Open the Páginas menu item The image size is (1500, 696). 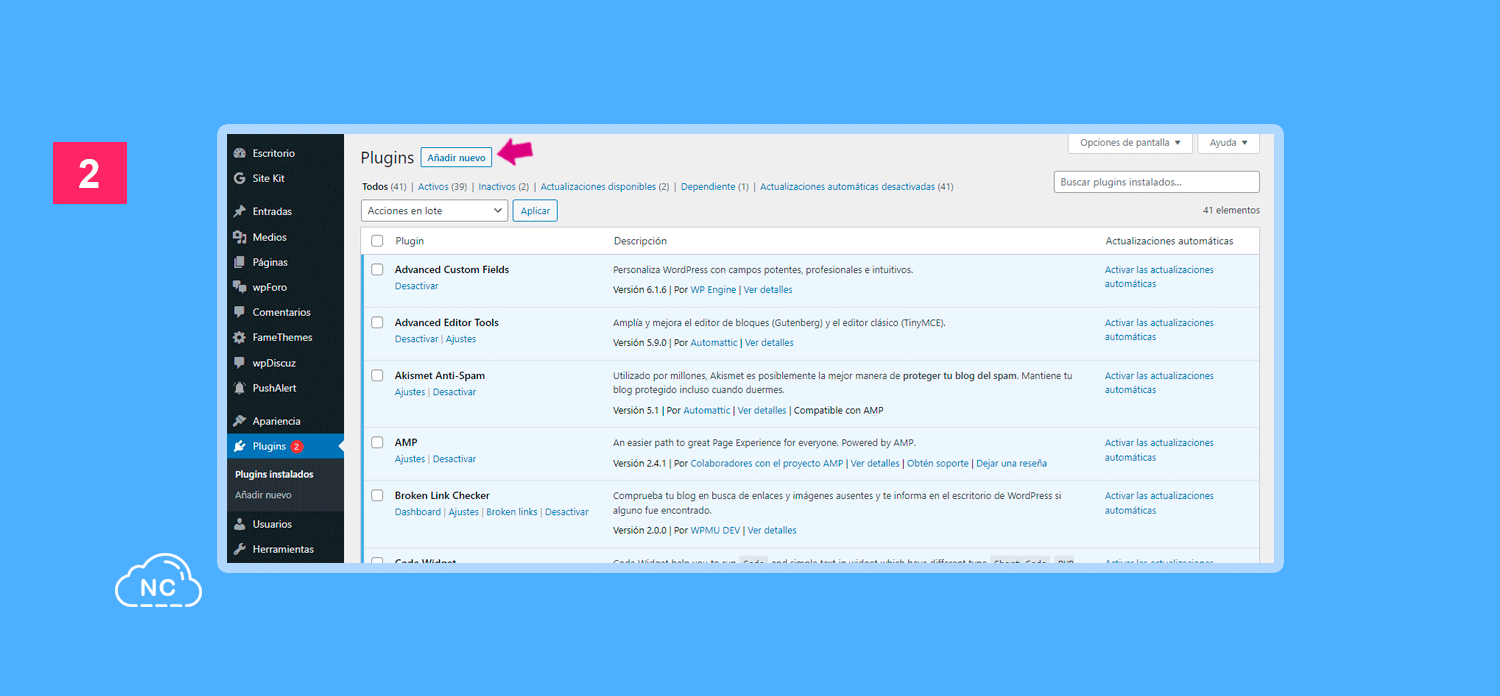click(x=270, y=262)
